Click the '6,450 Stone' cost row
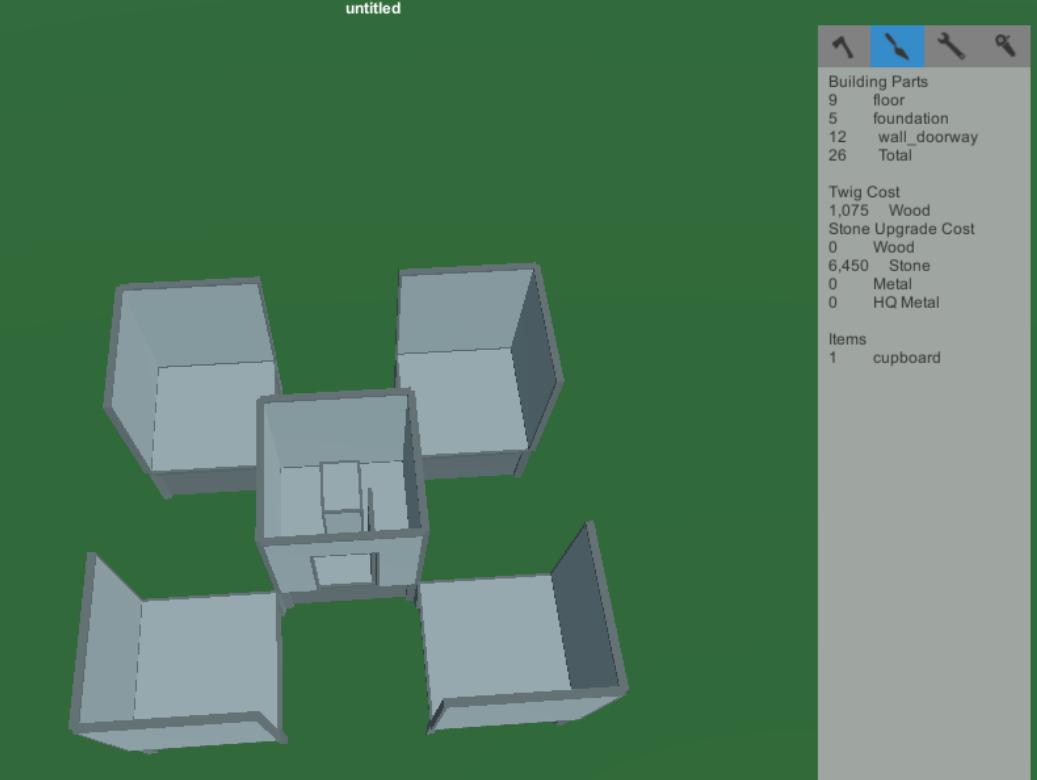1037x780 pixels. pyautogui.click(x=879, y=265)
